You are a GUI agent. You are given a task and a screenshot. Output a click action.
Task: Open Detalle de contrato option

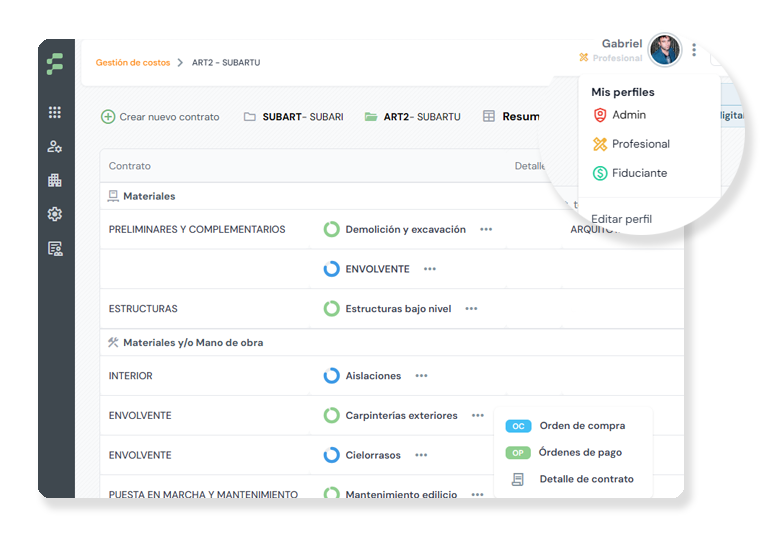pyautogui.click(x=585, y=479)
